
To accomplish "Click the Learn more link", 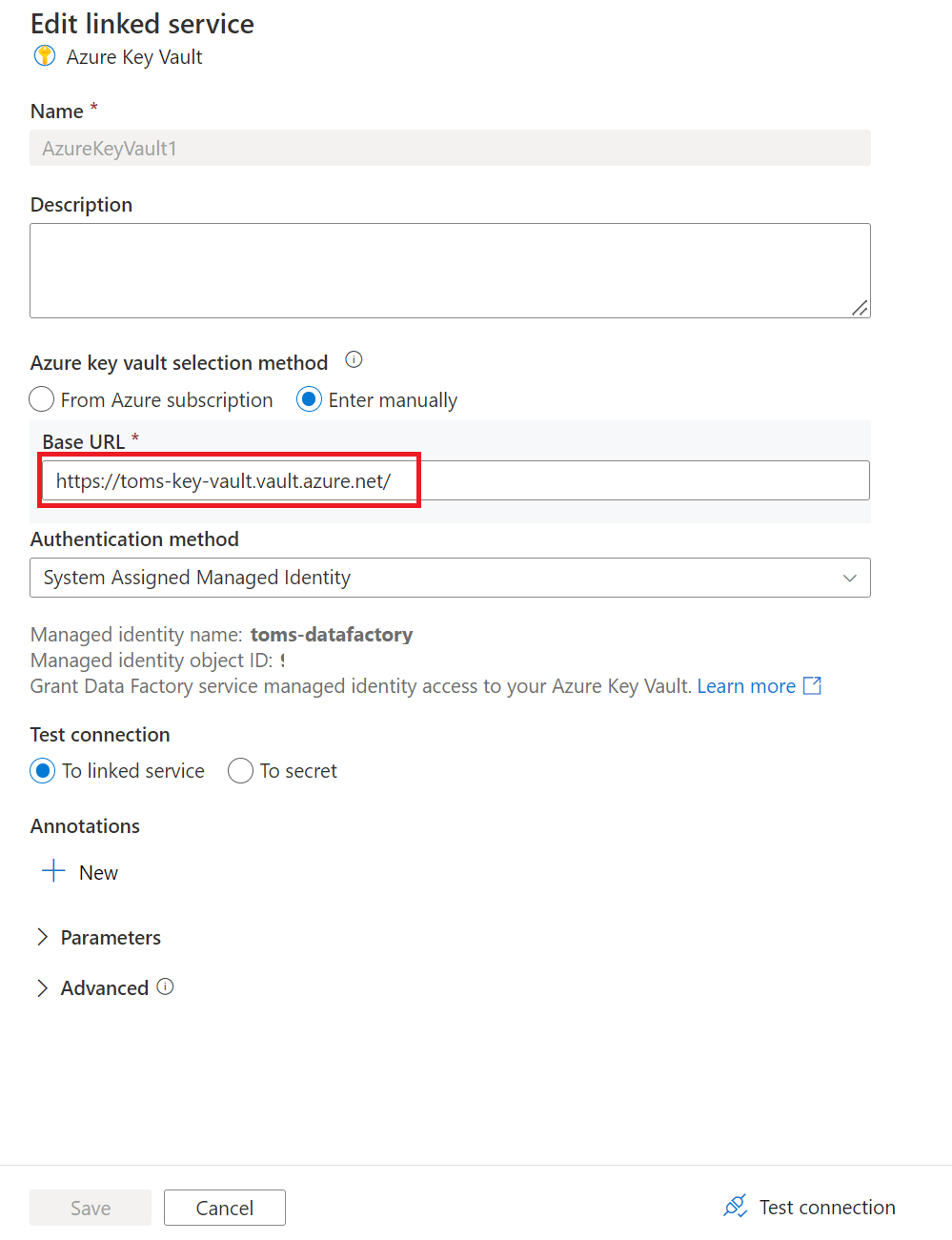I will pos(746,685).
